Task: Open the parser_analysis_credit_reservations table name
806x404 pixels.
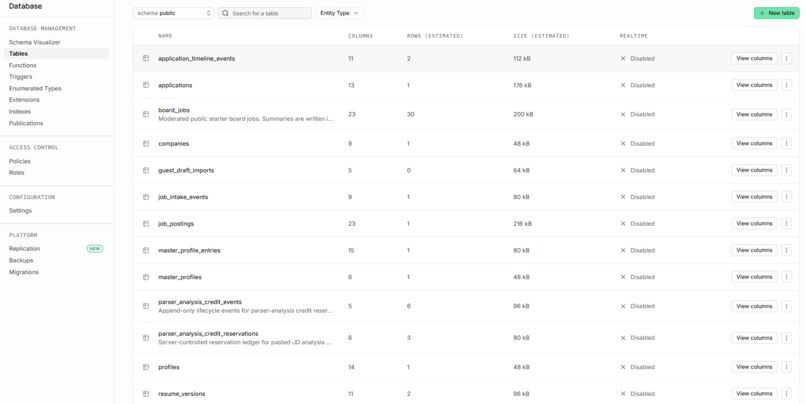Action: (x=208, y=334)
